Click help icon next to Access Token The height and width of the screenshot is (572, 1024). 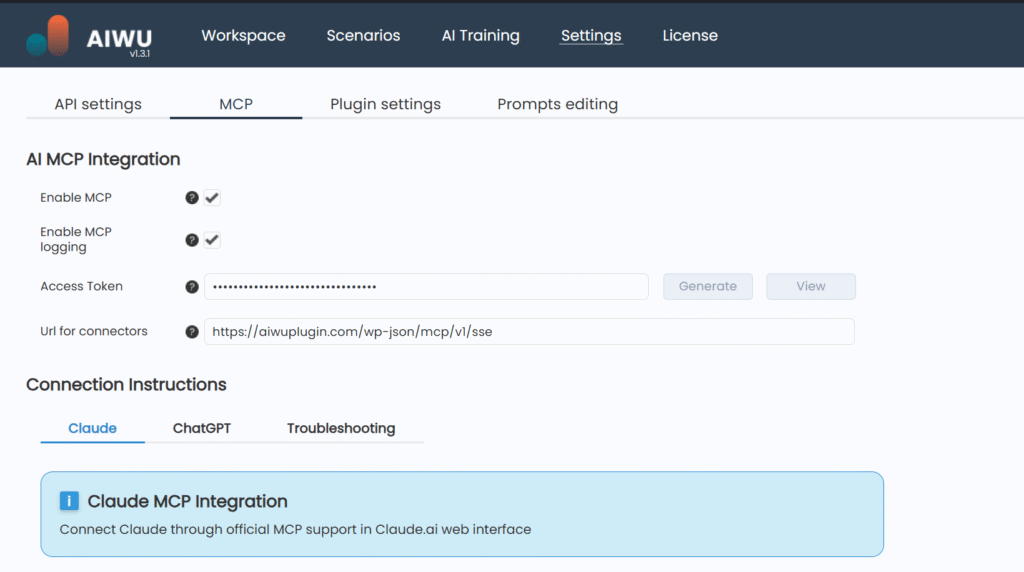[192, 287]
